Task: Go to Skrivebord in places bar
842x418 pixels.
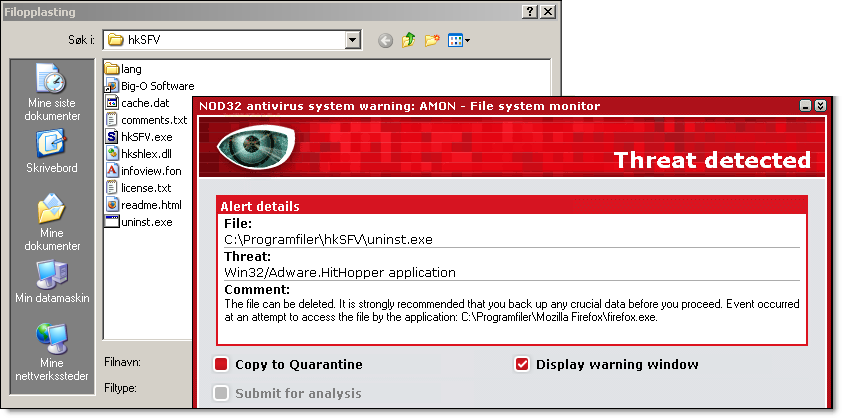Action: (52, 151)
